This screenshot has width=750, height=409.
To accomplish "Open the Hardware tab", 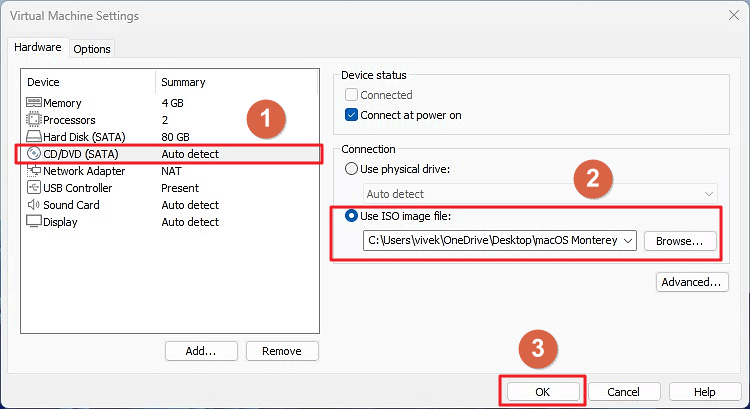I will pos(39,48).
